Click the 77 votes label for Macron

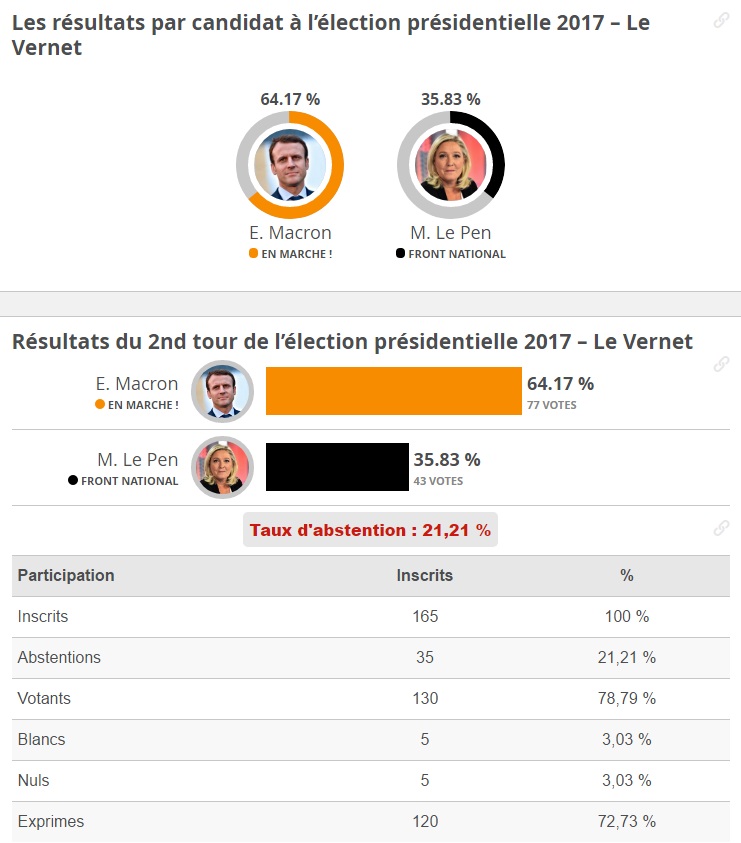[x=552, y=405]
